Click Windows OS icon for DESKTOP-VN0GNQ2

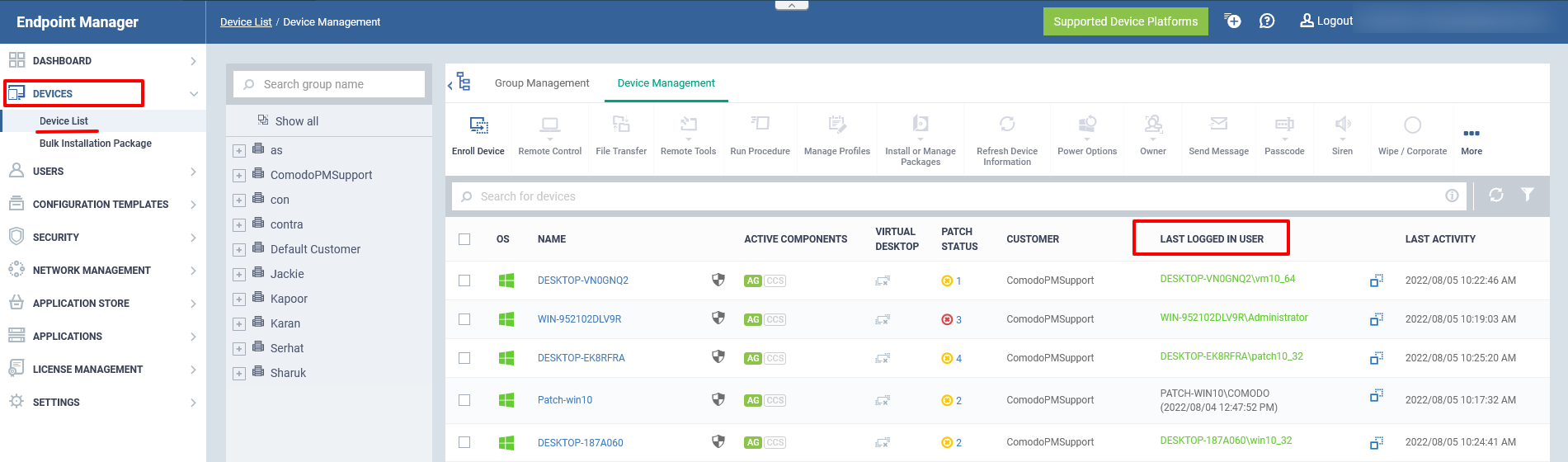(506, 280)
